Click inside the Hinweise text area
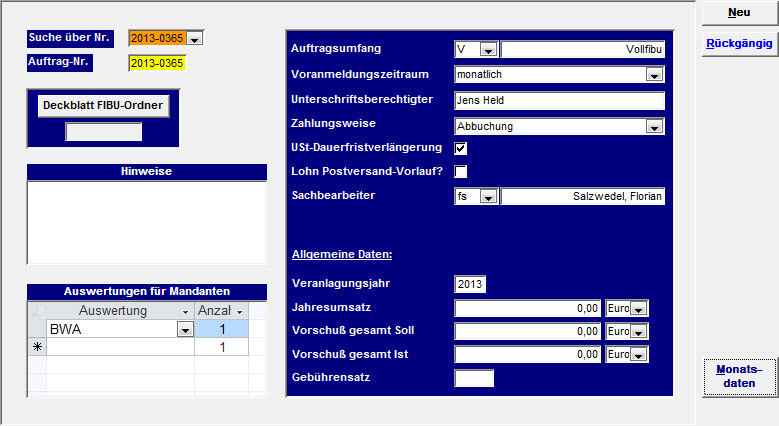 click(x=147, y=223)
